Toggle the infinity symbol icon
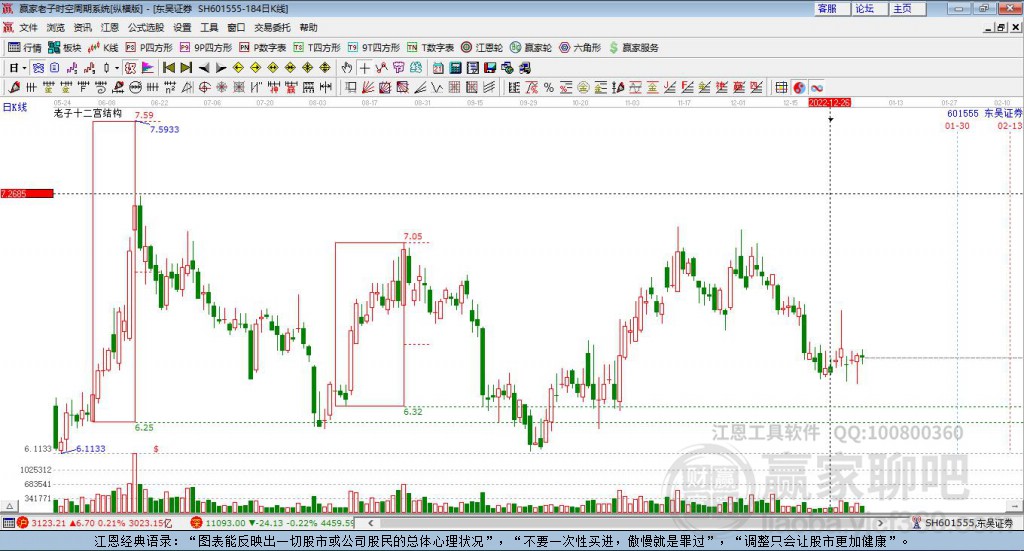Image resolution: width=1024 pixels, height=551 pixels. (816, 87)
